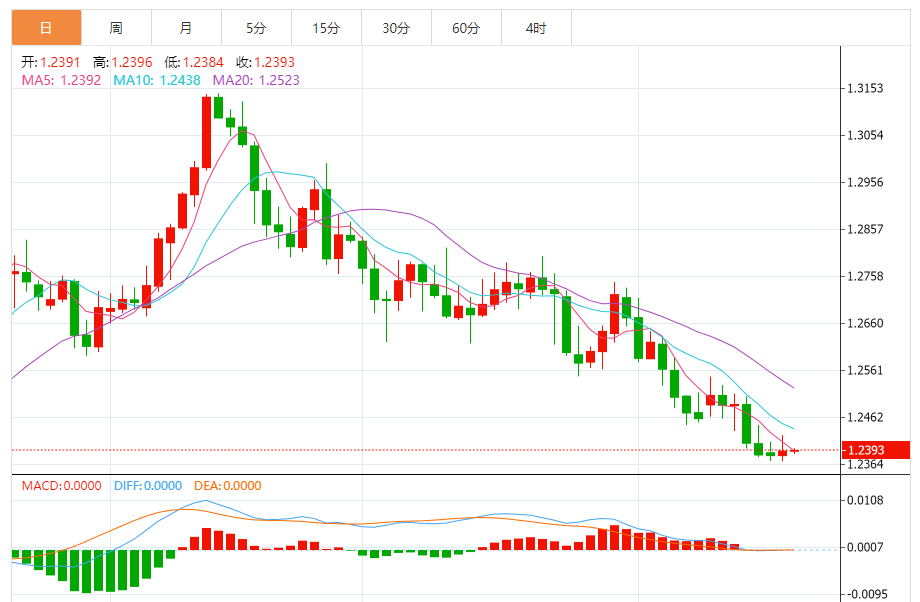Select the 日 daily chart tab
Screen dimensions: 920x602
click(x=46, y=28)
